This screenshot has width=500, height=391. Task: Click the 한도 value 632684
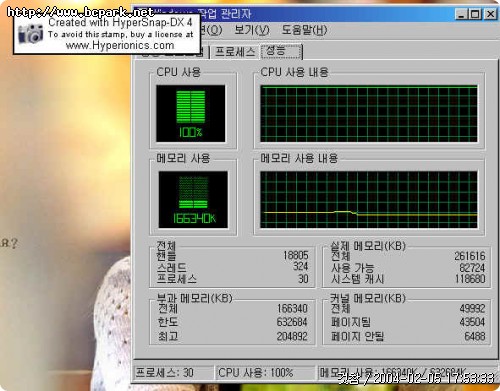[292, 322]
